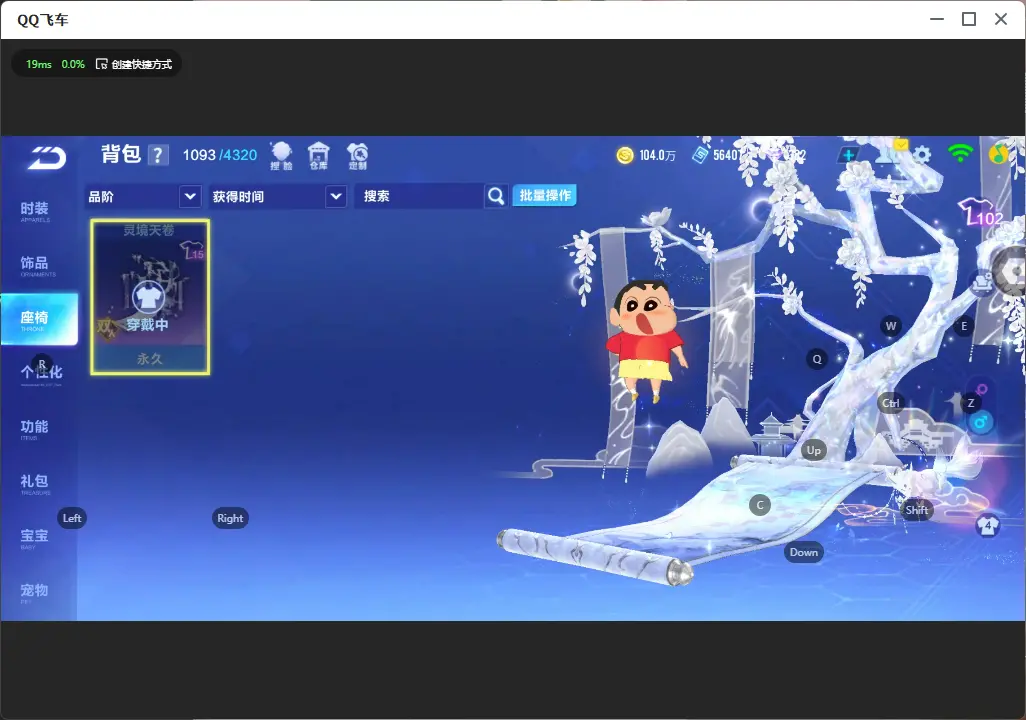This screenshot has width=1026, height=720.
Task: Select the female gender symbol
Action: [x=980, y=391]
